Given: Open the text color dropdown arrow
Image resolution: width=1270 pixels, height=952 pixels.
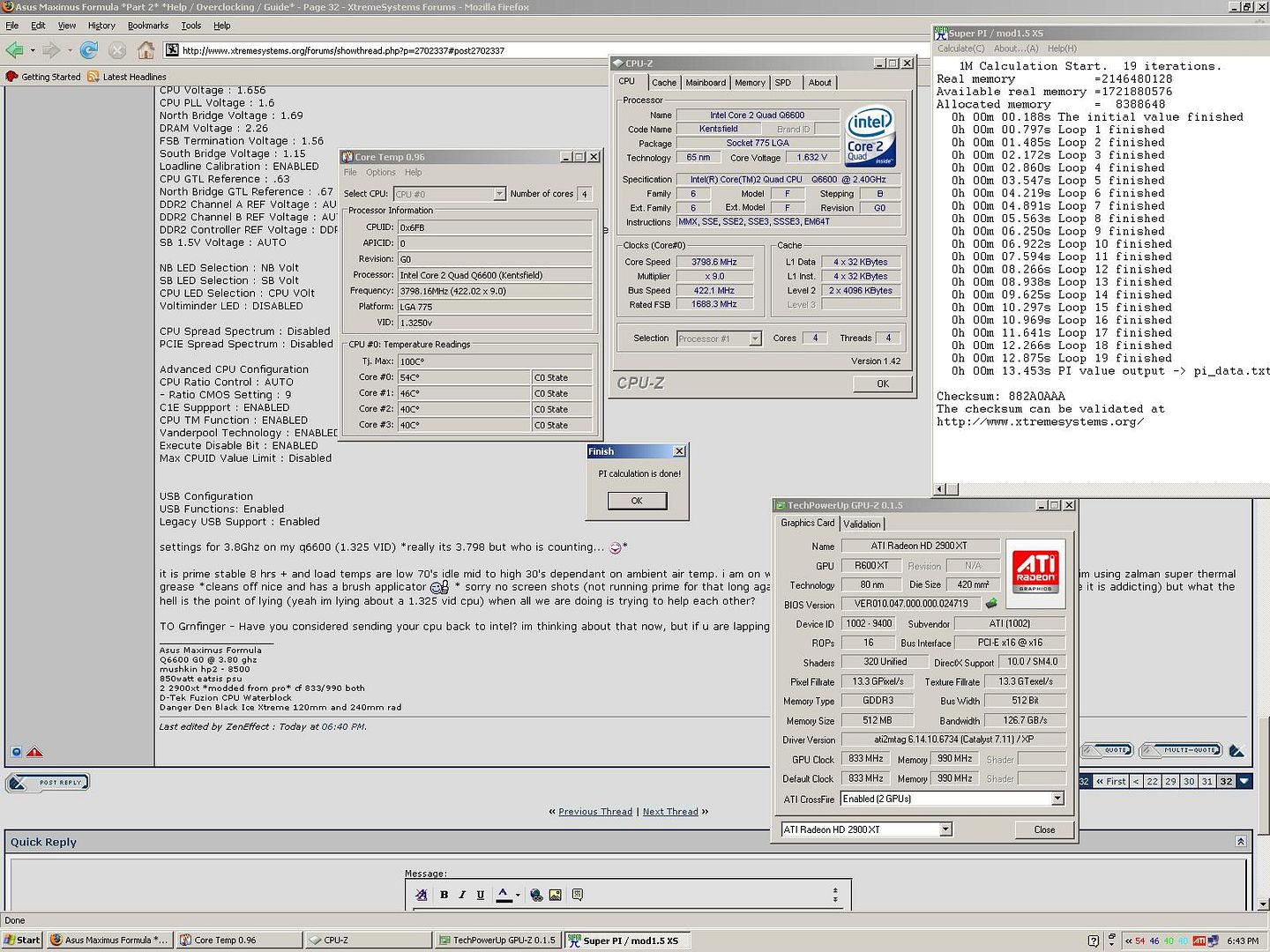Looking at the screenshot, I should tap(518, 895).
